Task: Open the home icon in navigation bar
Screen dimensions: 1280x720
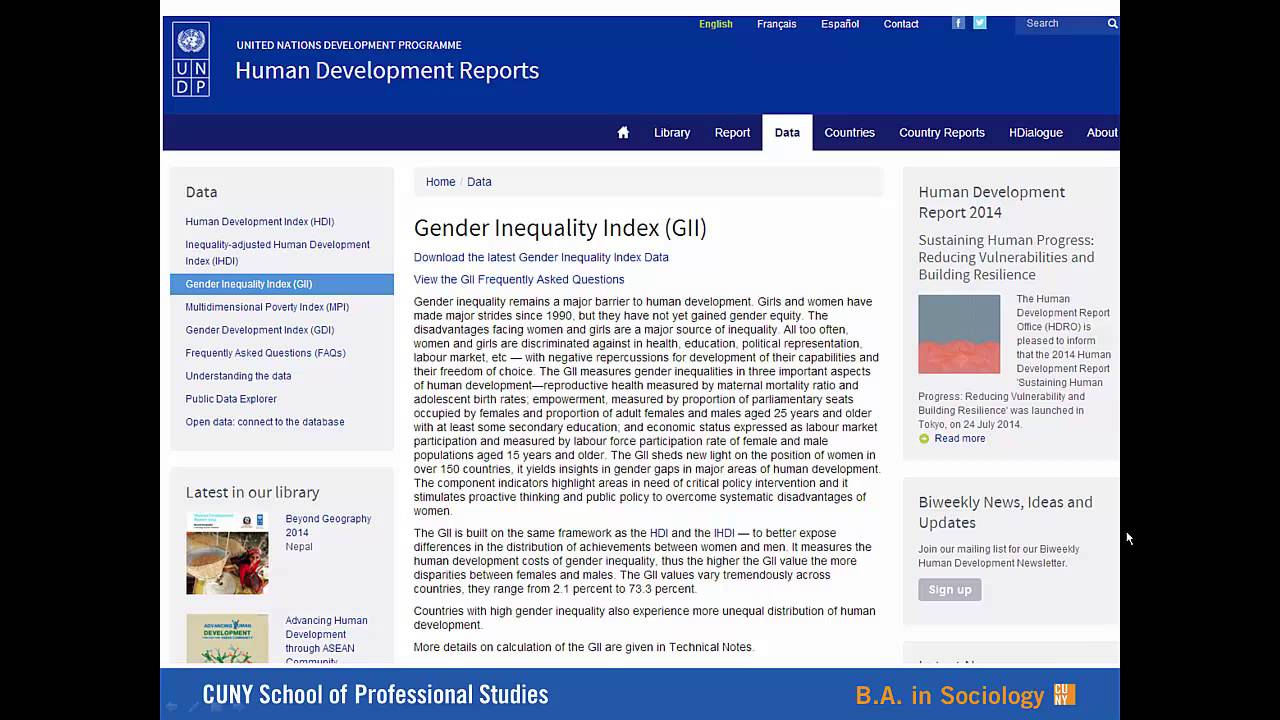Action: coord(623,132)
